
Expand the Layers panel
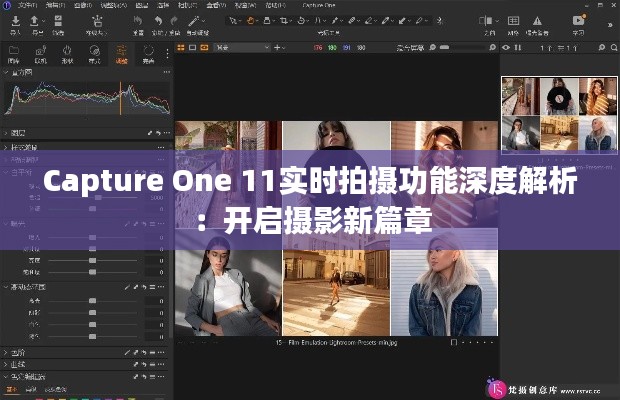pos(6,133)
